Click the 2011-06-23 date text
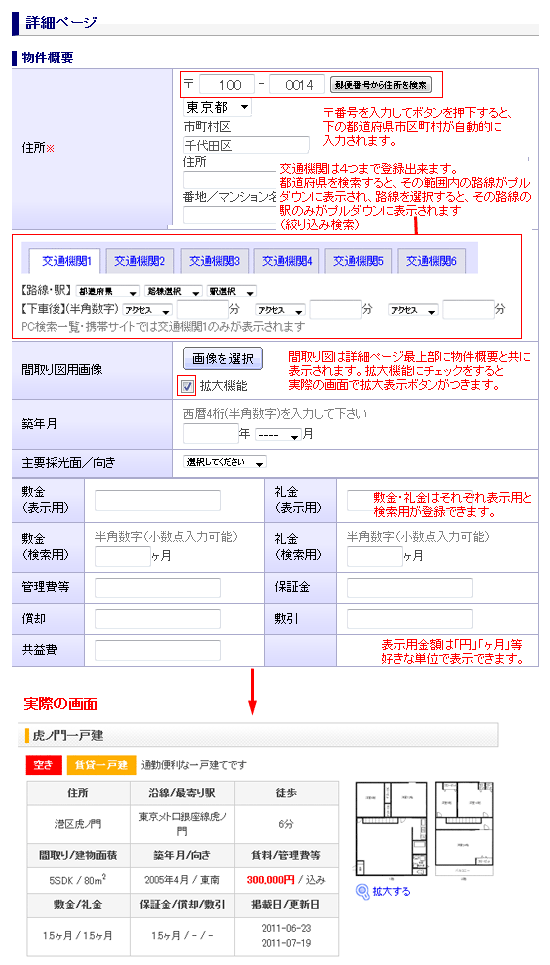This screenshot has width=550, height=965. pos(287,928)
